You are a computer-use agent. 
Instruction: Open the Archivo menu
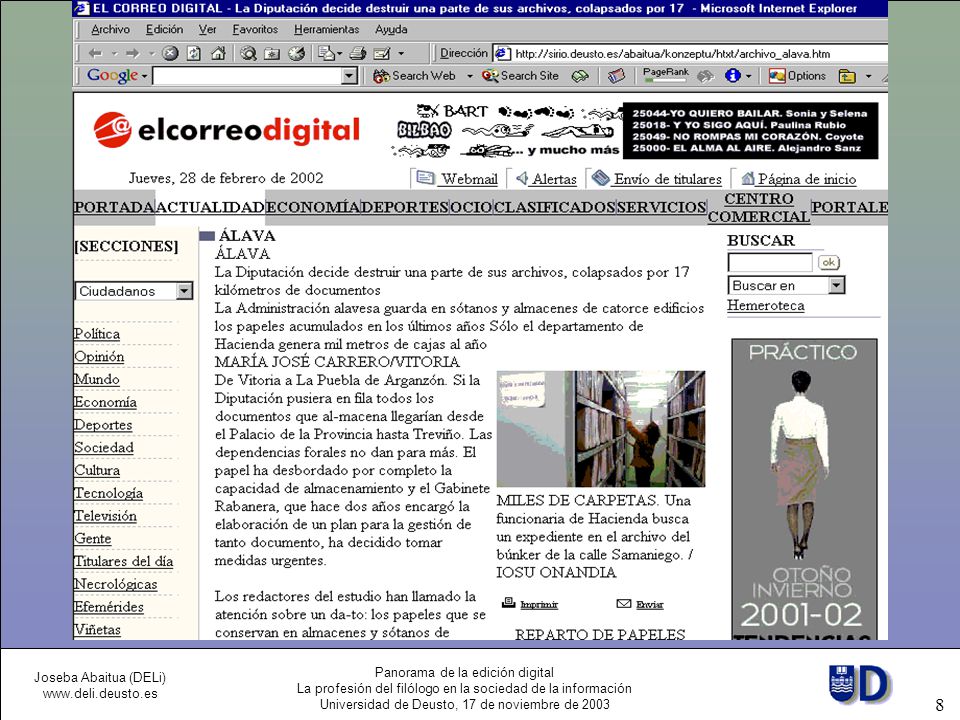(x=110, y=29)
